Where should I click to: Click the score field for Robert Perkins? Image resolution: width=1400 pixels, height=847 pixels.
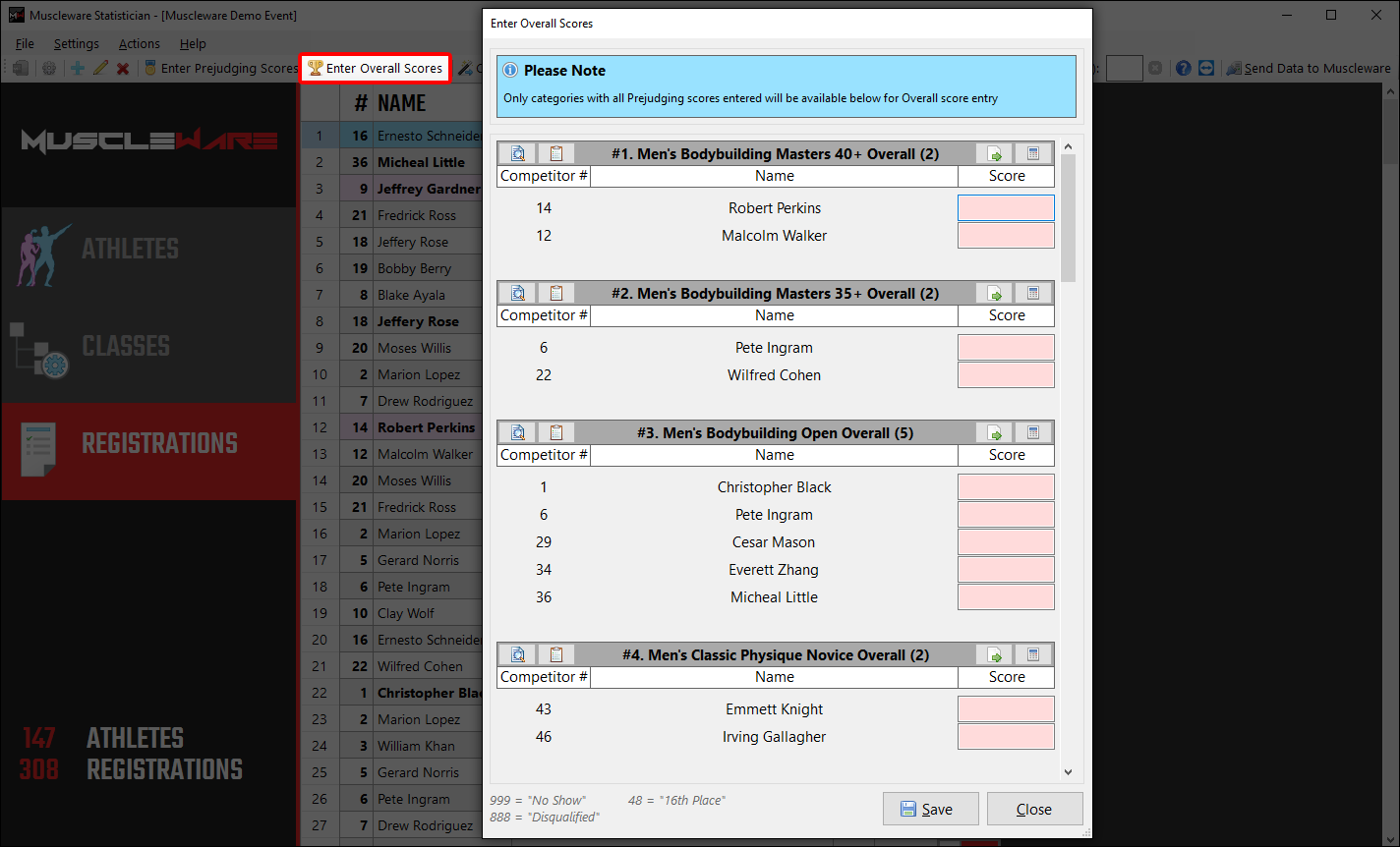1006,208
